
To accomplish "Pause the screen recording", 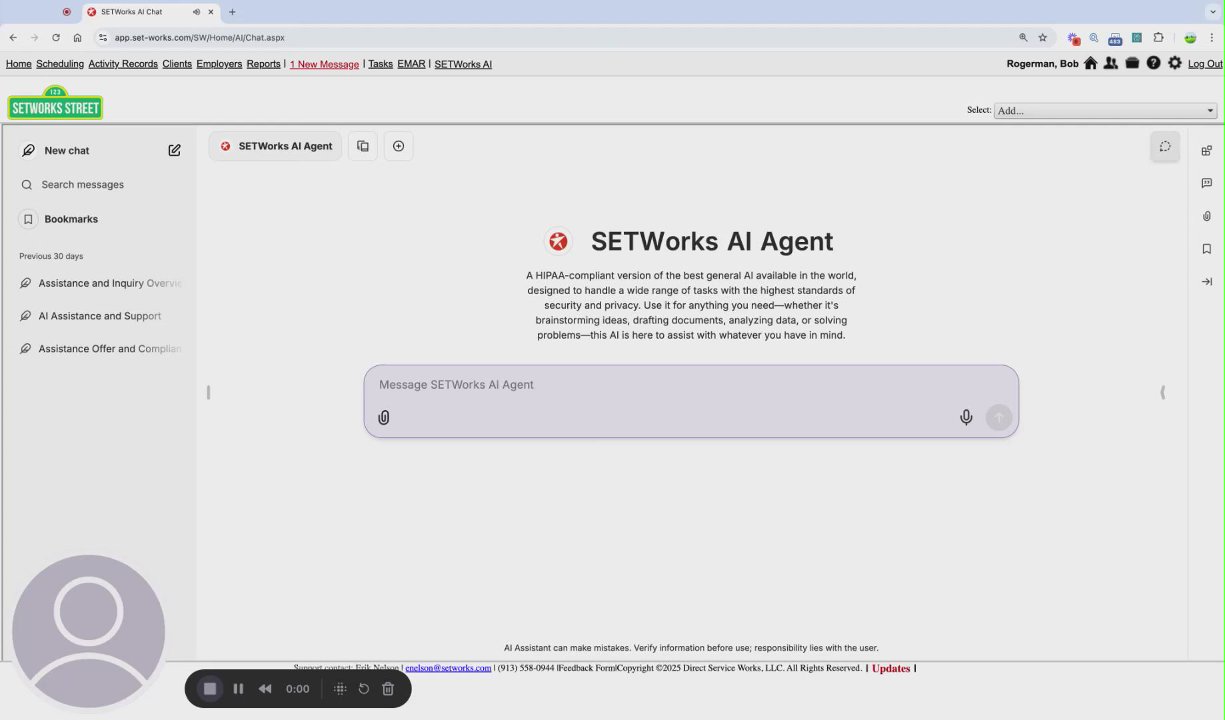I will pos(238,688).
